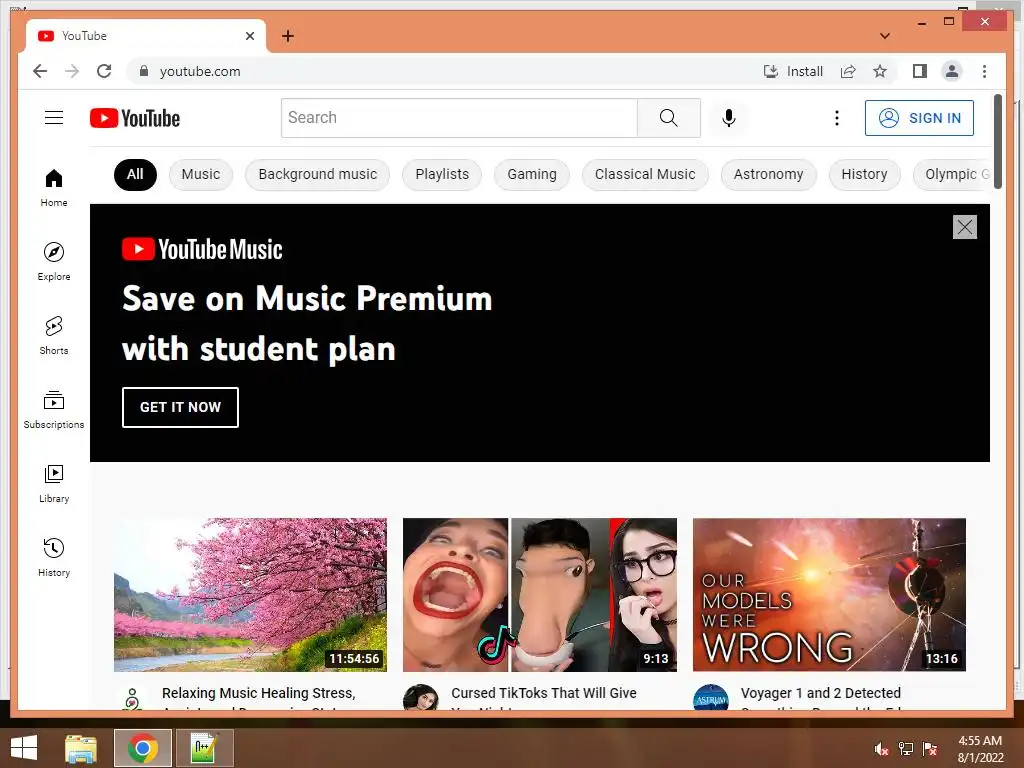Click the YouTube Music logo in banner
Viewport: 1024px width, 768px height.
[202, 249]
